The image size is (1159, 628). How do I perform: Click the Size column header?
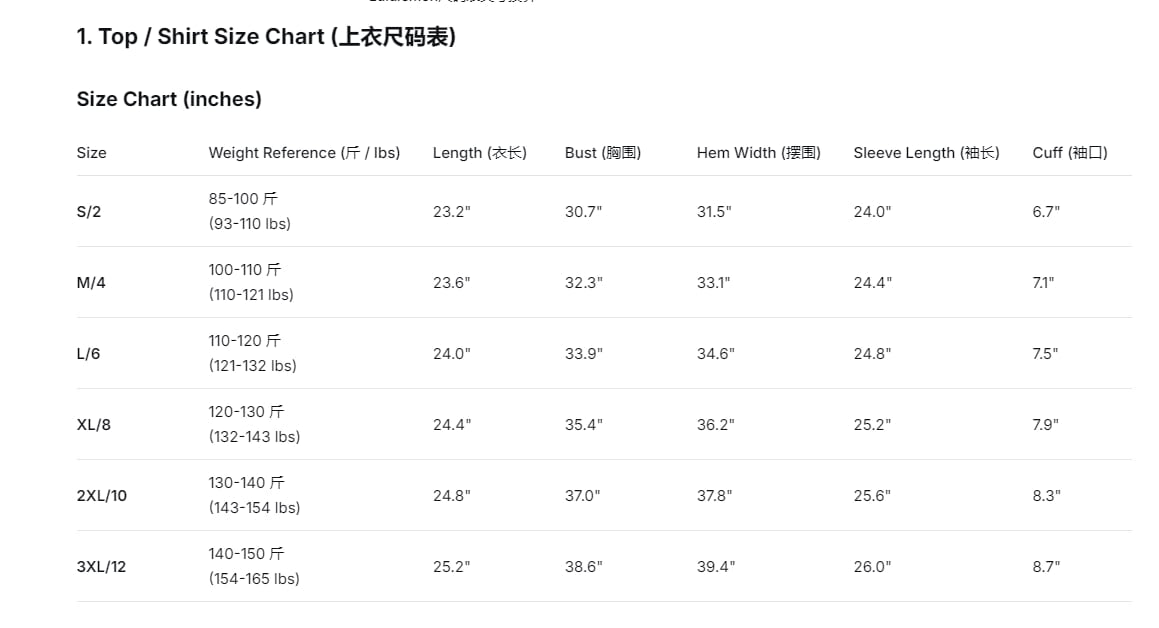point(92,153)
